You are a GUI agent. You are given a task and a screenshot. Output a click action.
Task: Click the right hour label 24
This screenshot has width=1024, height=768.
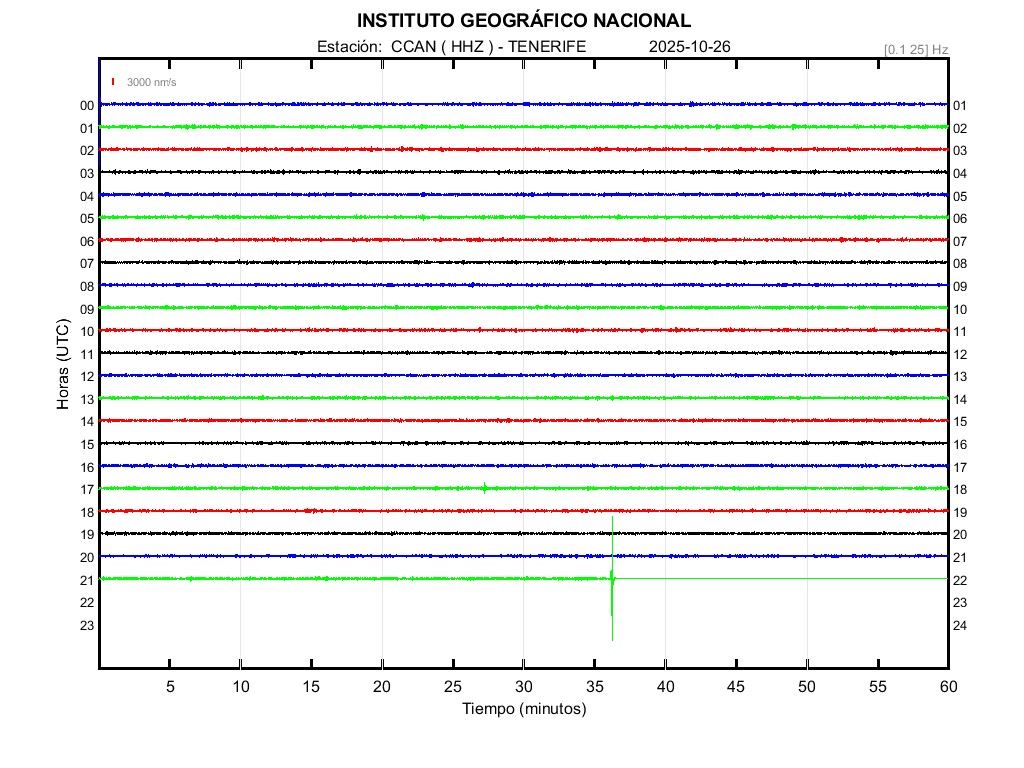959,625
